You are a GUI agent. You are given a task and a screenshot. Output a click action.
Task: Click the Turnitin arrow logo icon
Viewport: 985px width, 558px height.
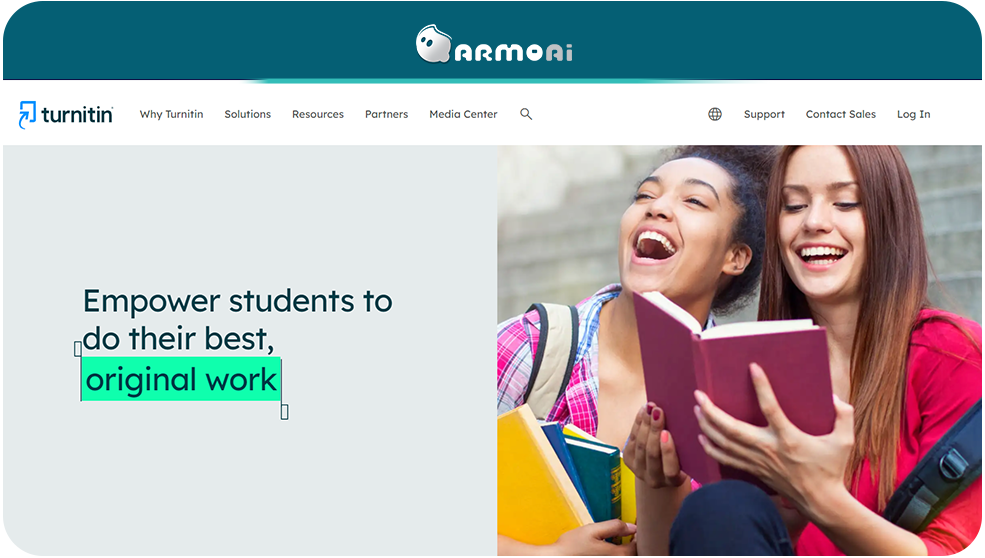[x=28, y=115]
